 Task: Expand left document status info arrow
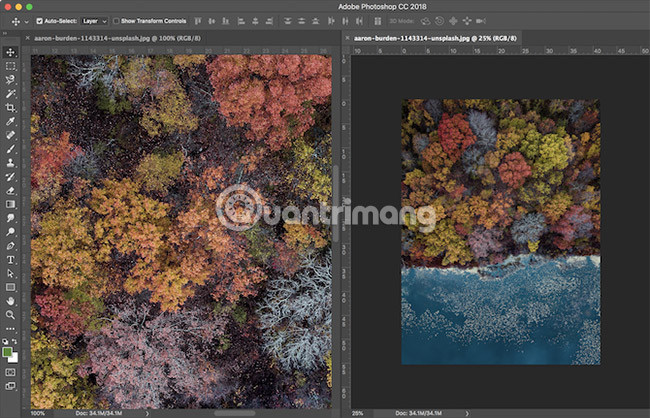point(149,412)
